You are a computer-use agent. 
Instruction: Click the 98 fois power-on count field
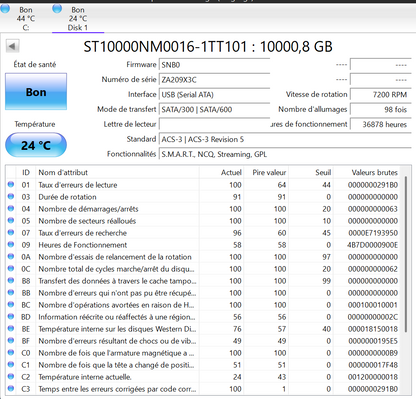tap(381, 109)
